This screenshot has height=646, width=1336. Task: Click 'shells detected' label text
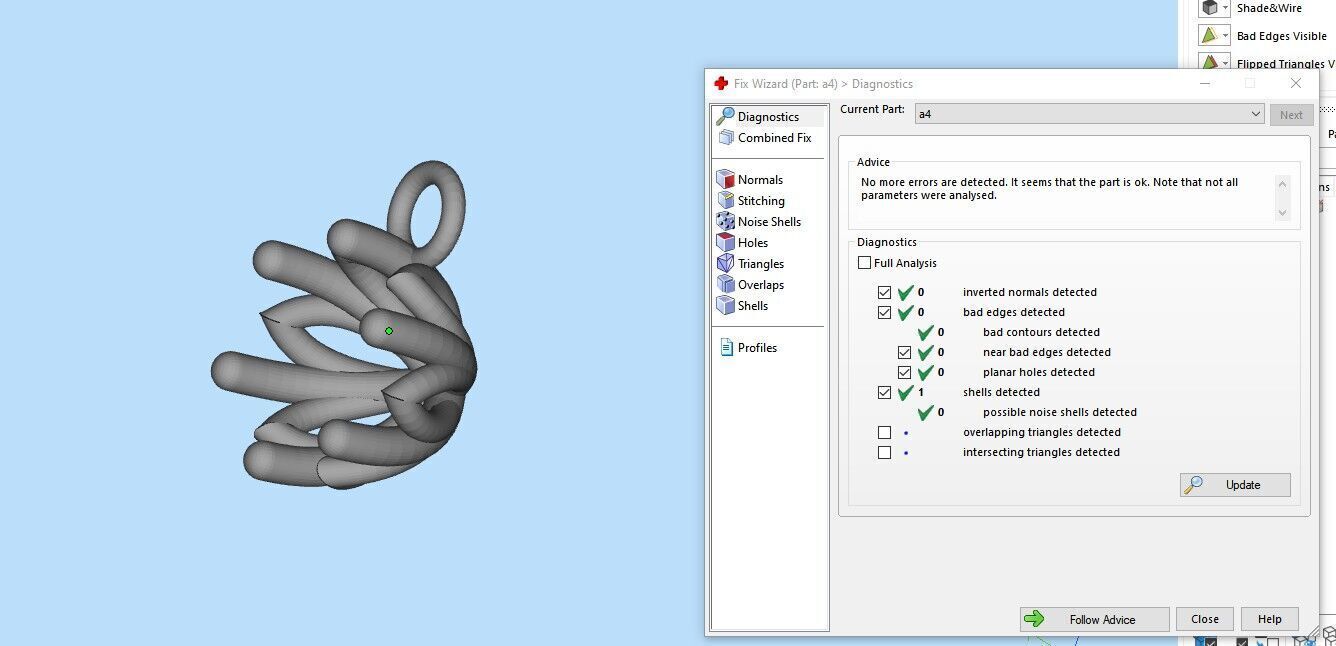[x=1001, y=392]
